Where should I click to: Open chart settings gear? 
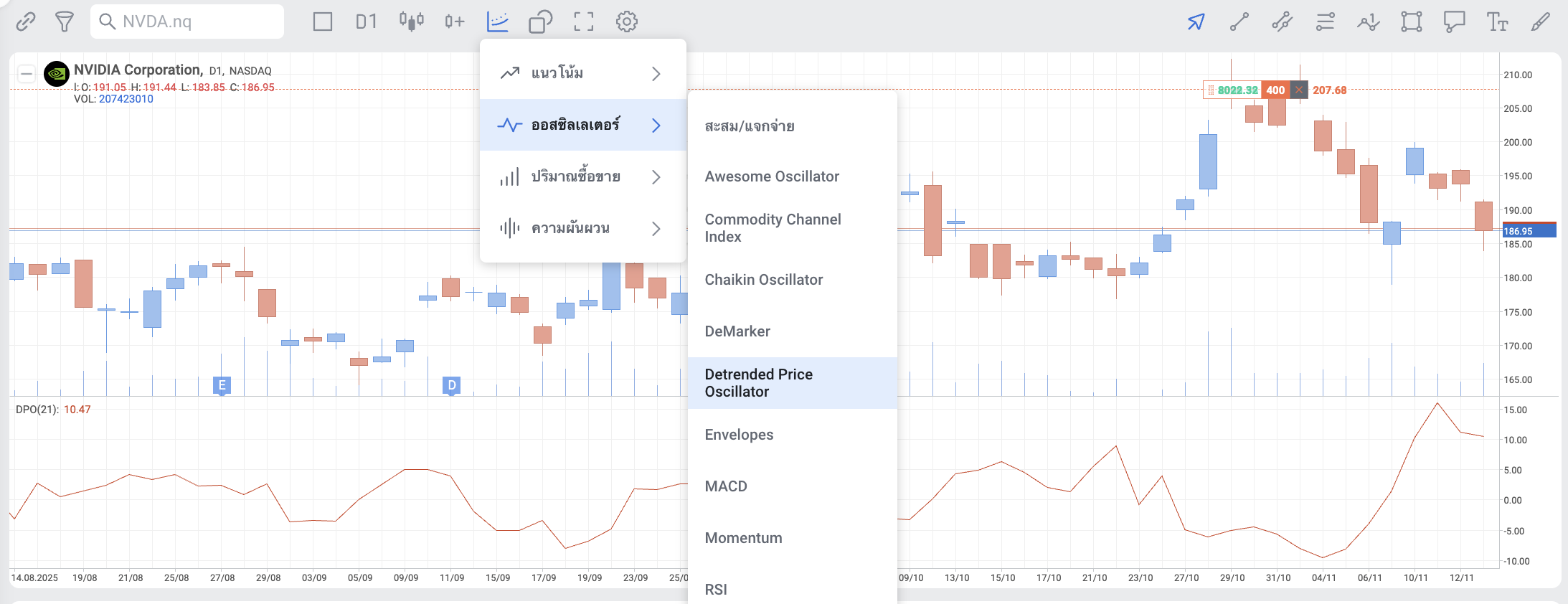point(627,22)
